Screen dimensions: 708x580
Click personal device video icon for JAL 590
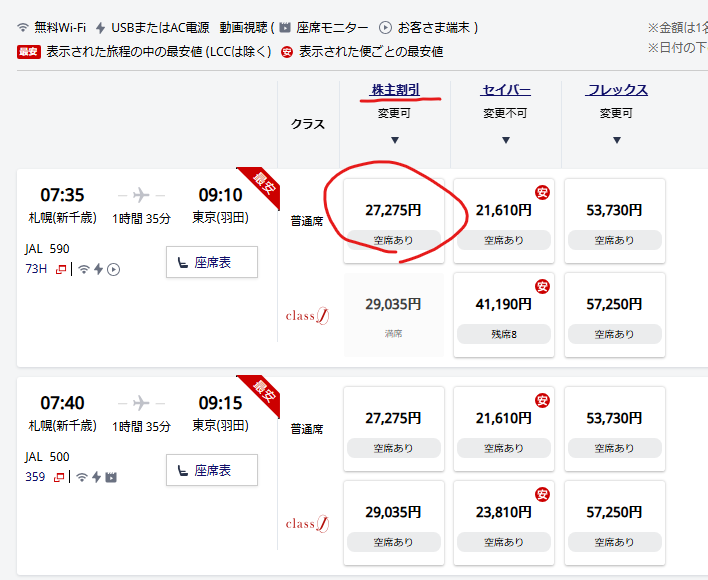pyautogui.click(x=113, y=270)
